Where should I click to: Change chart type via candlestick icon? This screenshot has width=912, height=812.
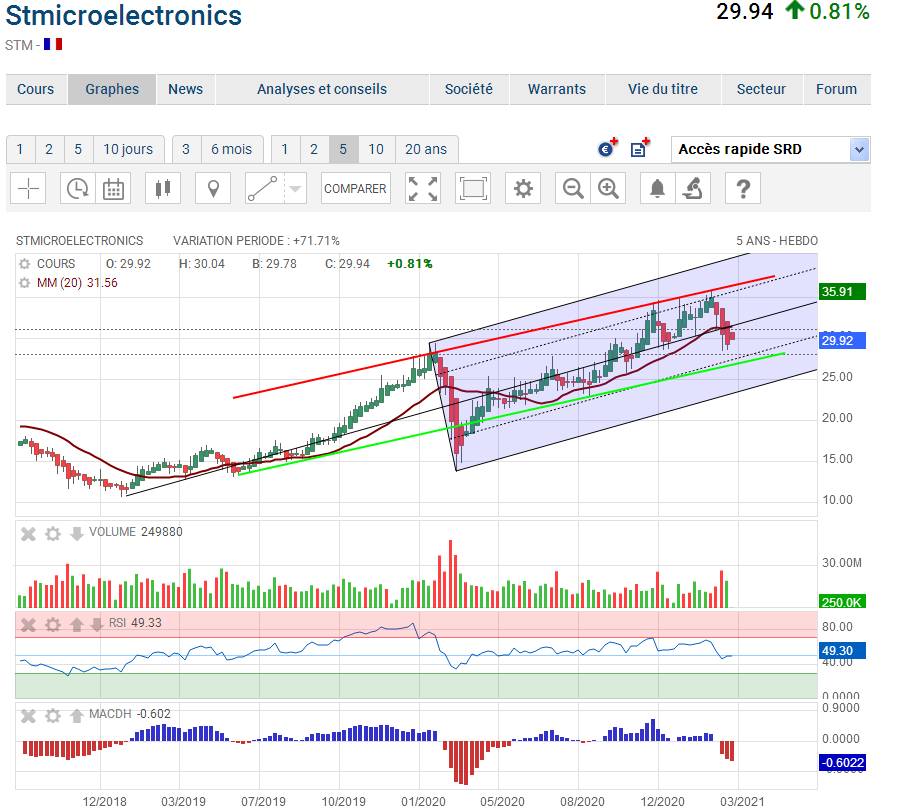[163, 188]
